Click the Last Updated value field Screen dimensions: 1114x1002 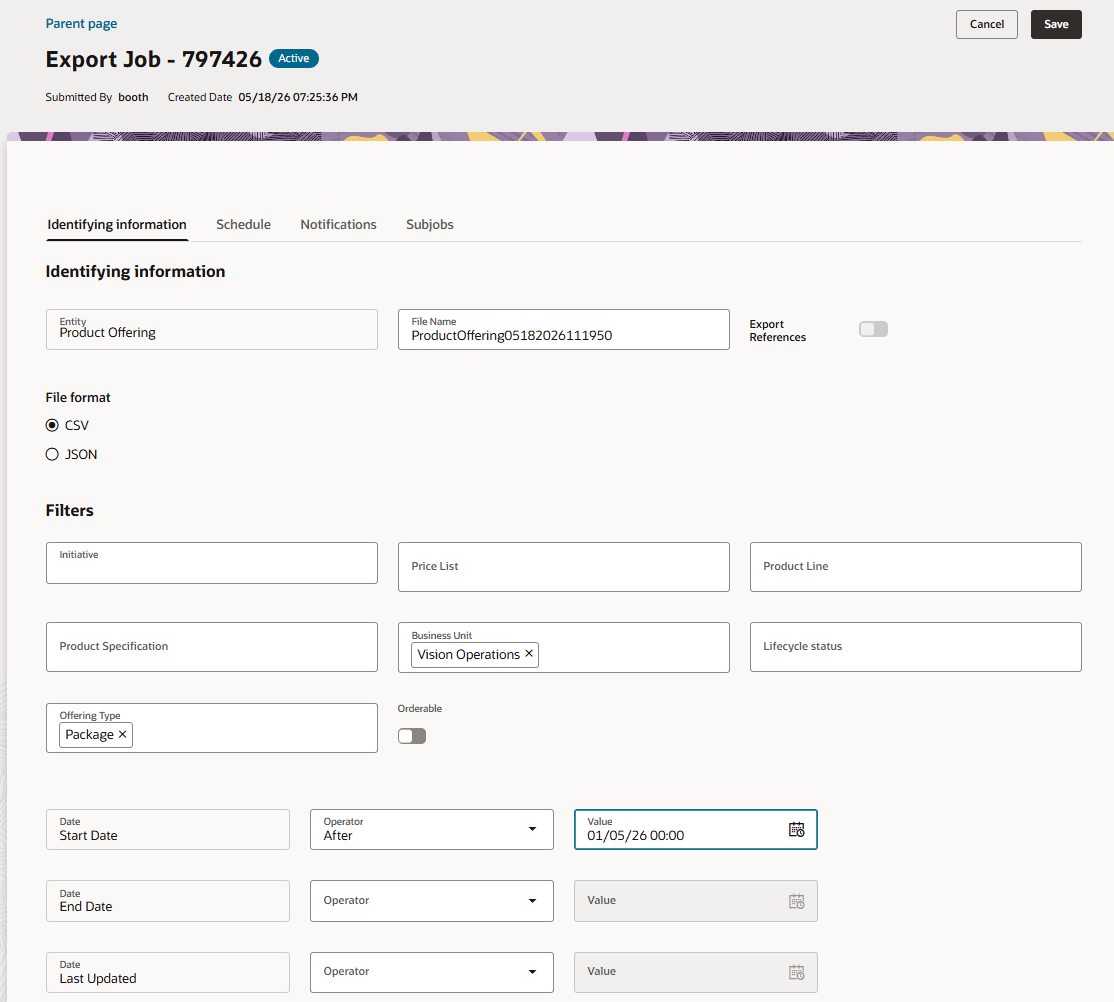click(x=696, y=972)
